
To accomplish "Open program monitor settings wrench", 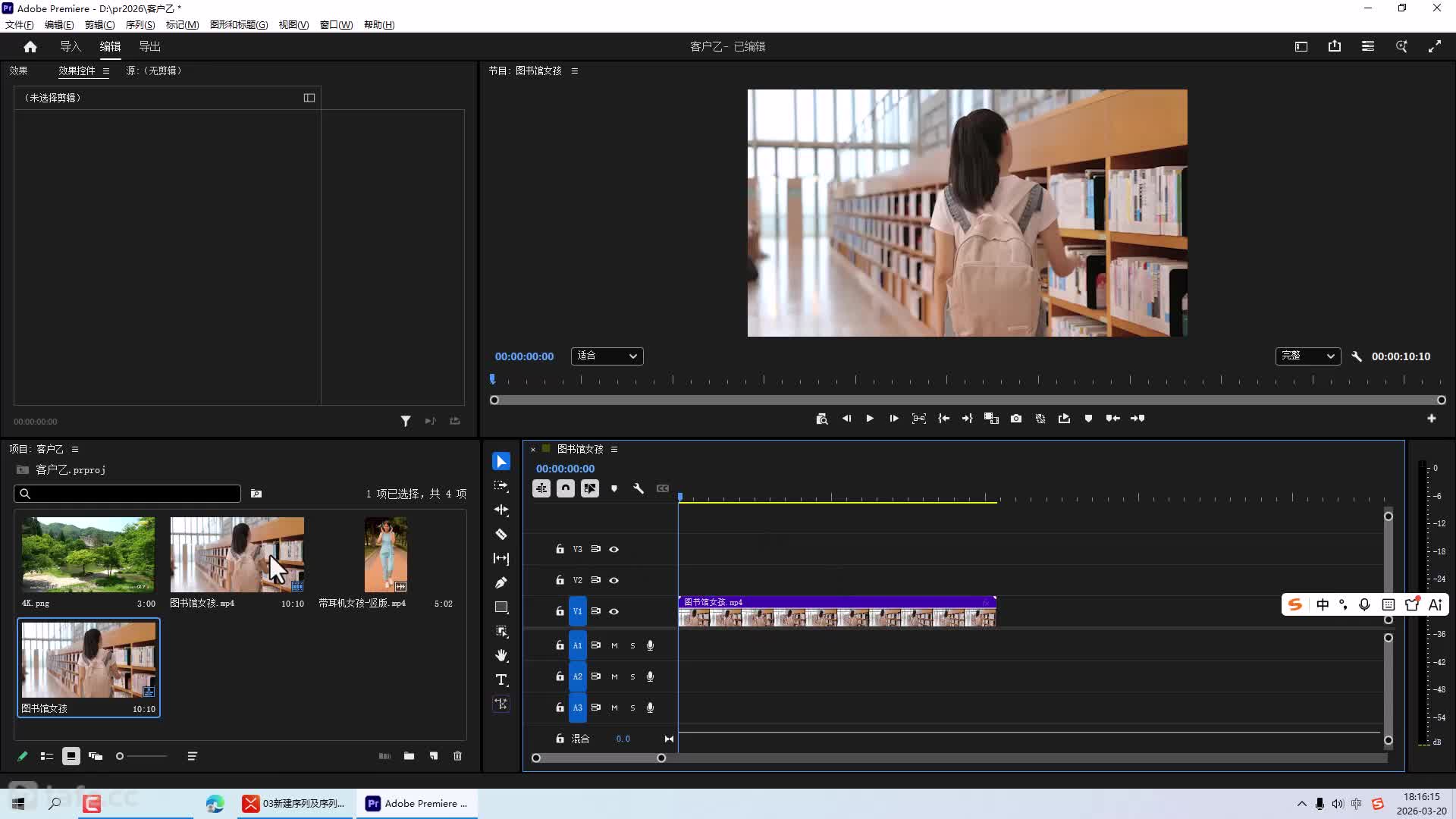I will click(1357, 356).
